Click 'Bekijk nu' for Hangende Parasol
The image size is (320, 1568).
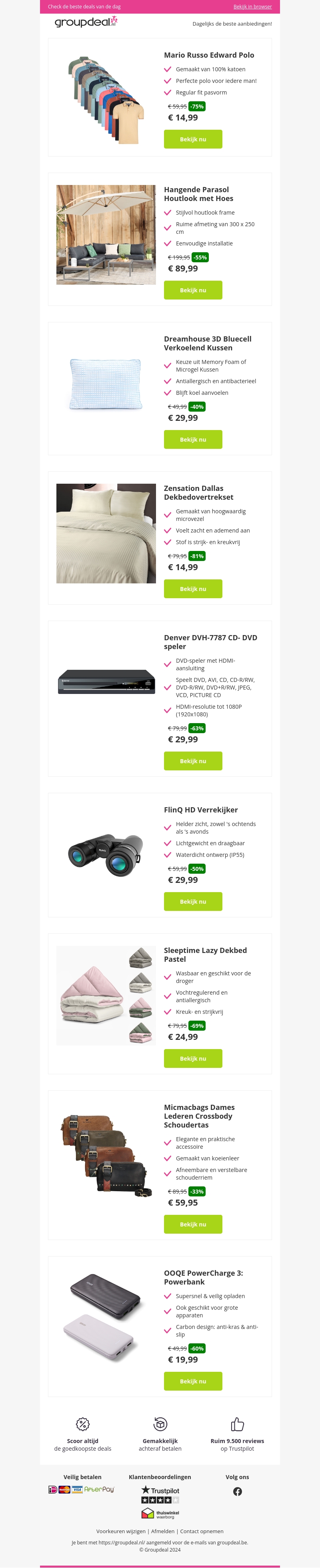point(193,290)
